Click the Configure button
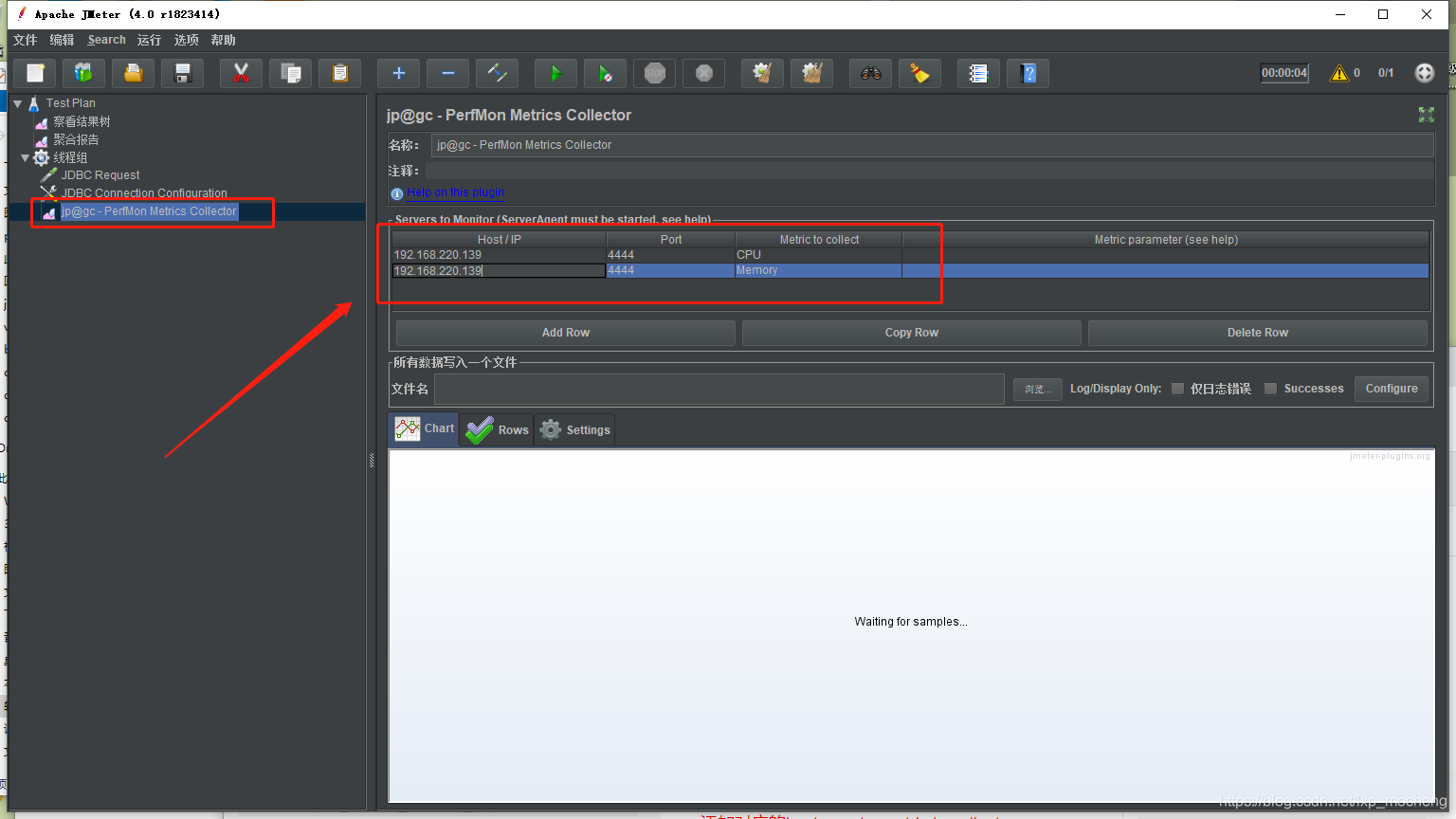The width and height of the screenshot is (1456, 819). point(1392,389)
